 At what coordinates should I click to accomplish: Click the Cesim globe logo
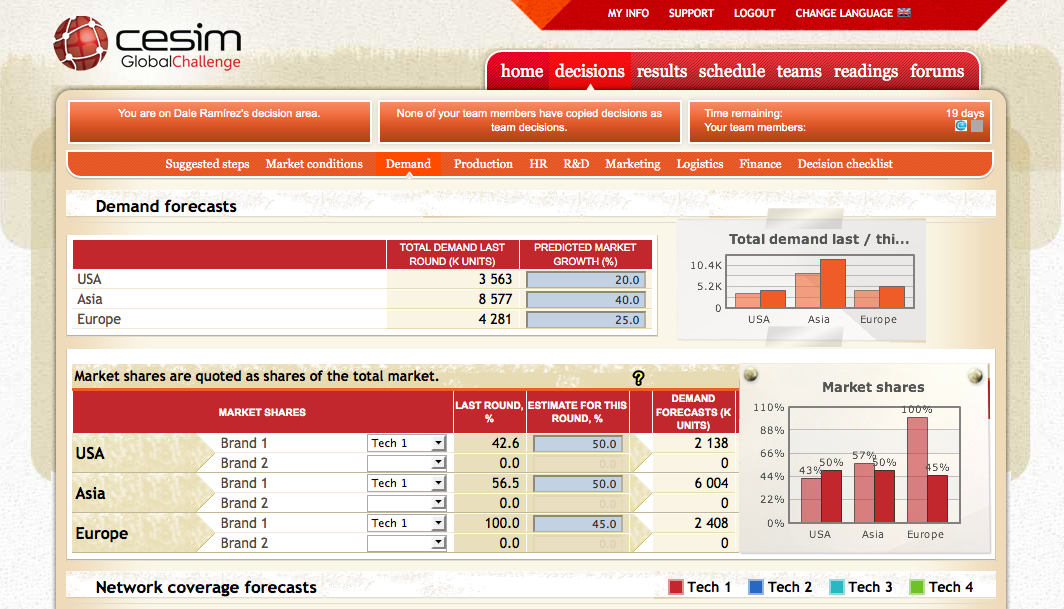coord(81,43)
